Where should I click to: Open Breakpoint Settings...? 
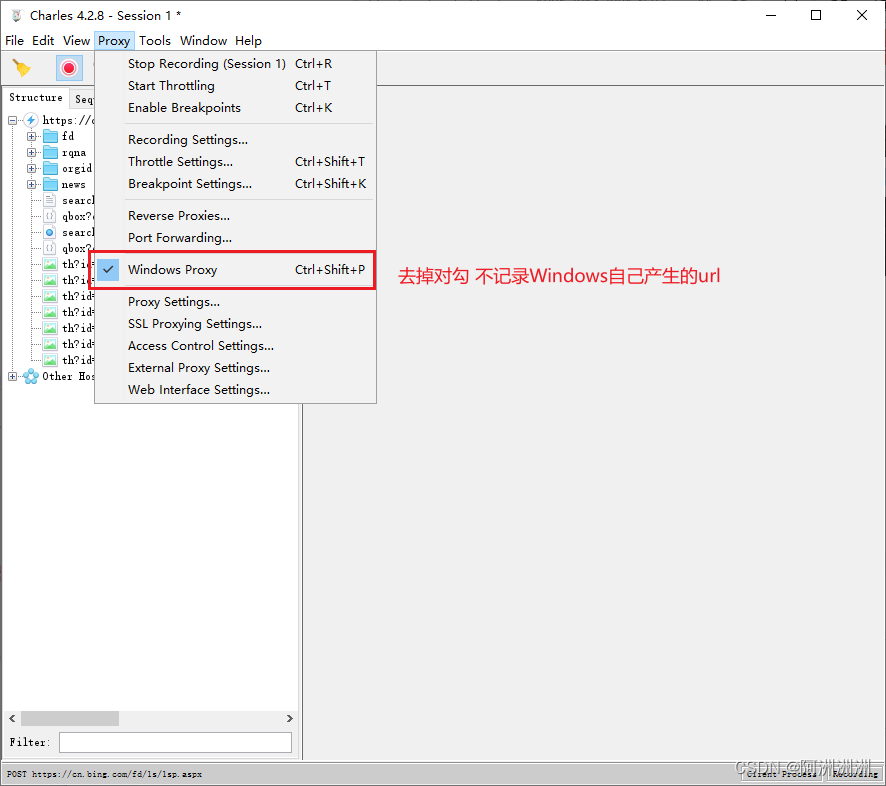pos(236,184)
